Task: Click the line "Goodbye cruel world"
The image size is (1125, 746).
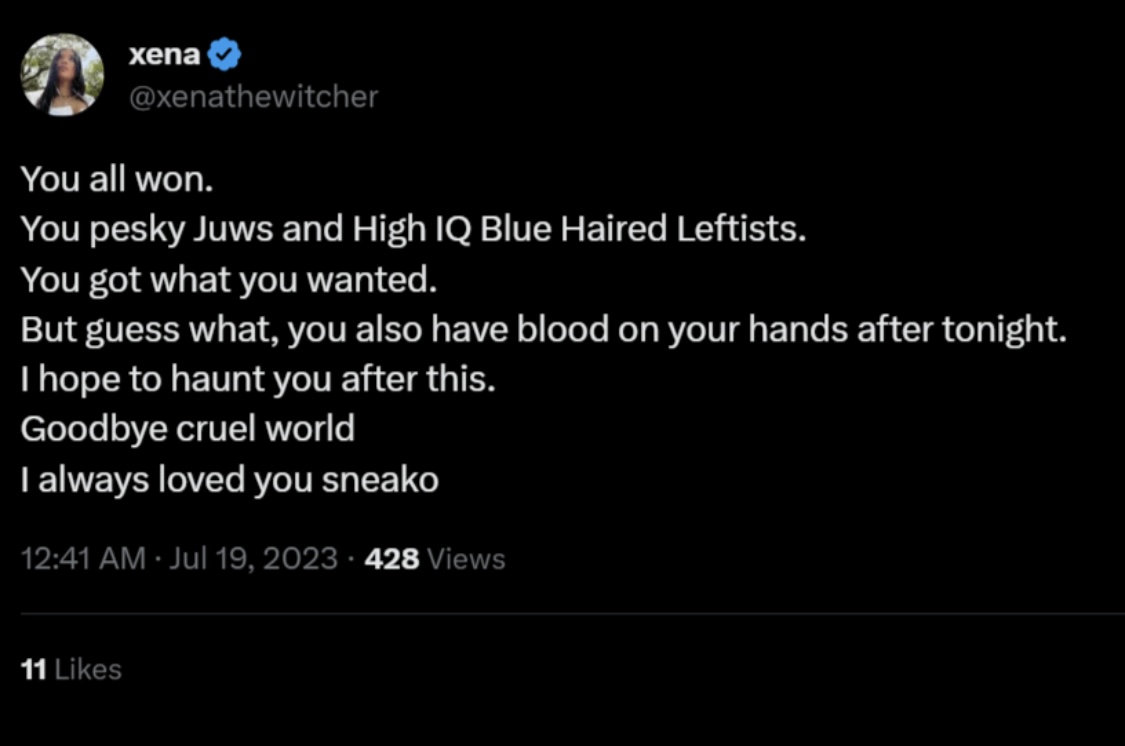Action: point(188,429)
